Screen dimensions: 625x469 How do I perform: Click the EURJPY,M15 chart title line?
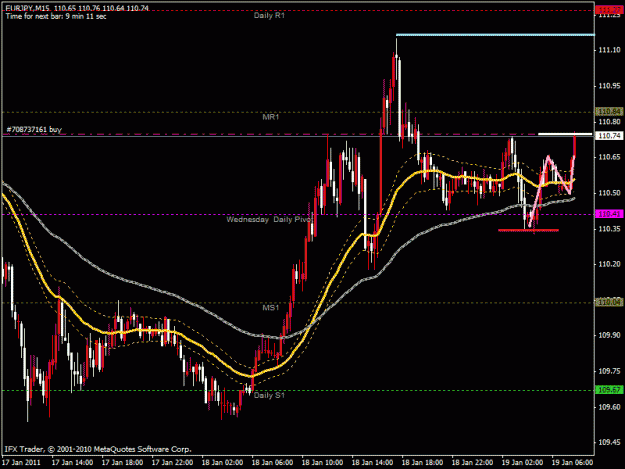[77, 8]
